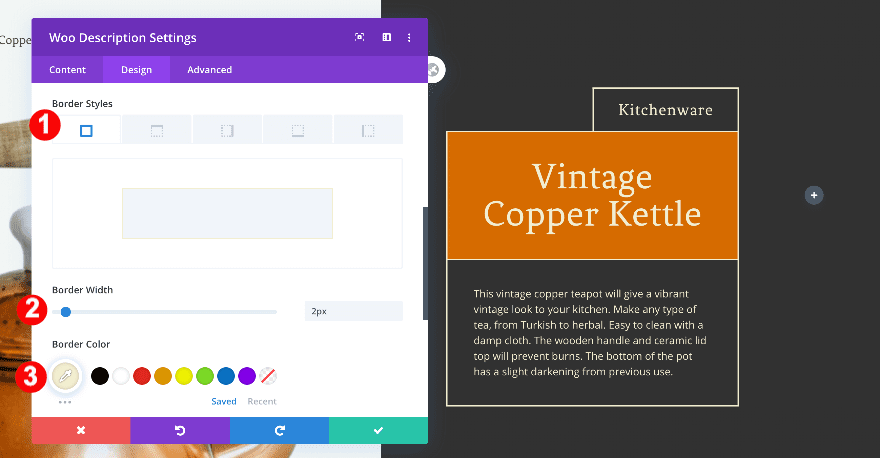This screenshot has width=880, height=458.
Task: Expand more color options with the ellipsis
Action: [65, 402]
